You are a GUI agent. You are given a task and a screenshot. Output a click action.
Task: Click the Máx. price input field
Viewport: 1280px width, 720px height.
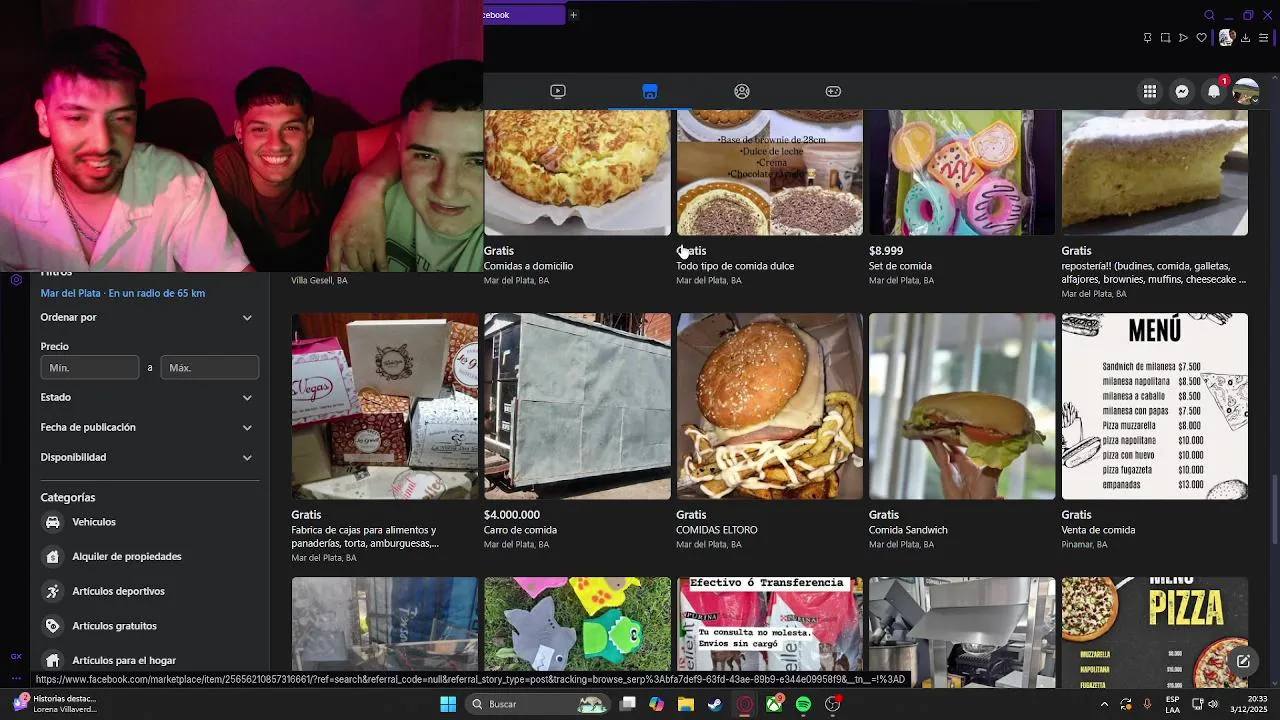click(x=210, y=368)
